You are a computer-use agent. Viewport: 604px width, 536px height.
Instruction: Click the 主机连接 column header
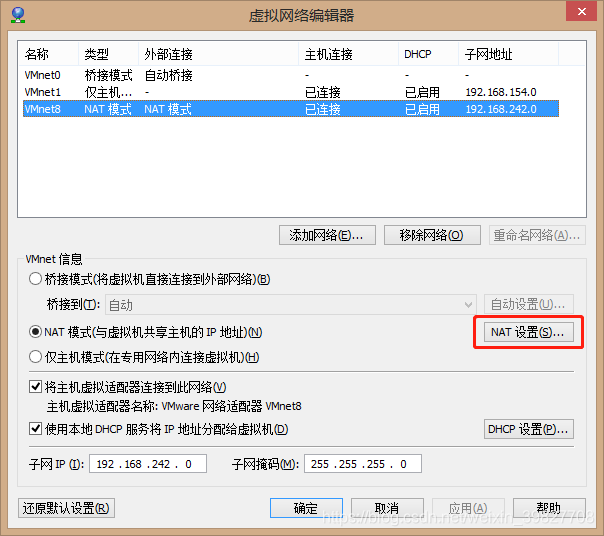click(x=349, y=54)
